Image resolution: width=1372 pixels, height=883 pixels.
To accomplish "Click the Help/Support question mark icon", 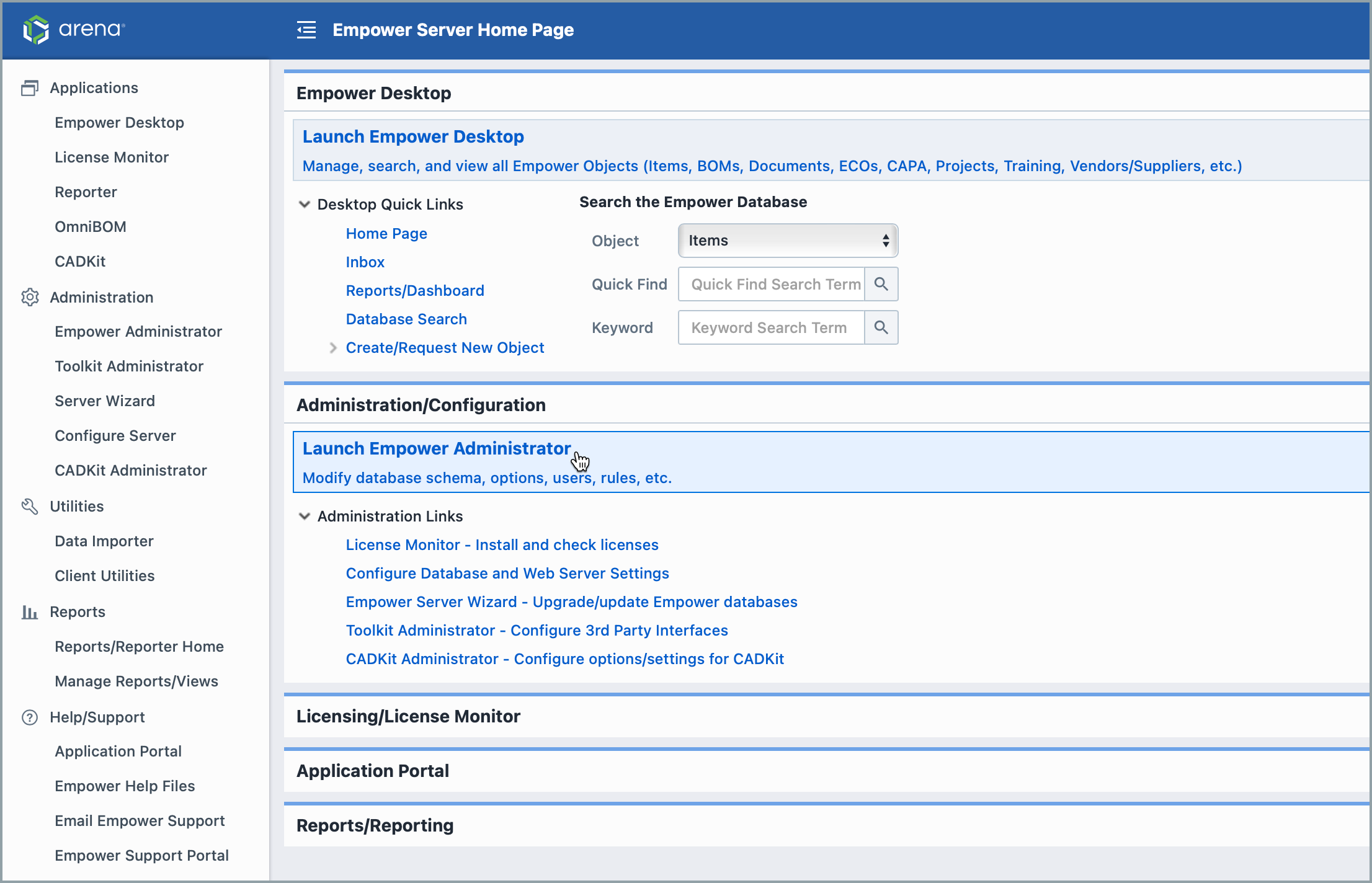I will [30, 717].
